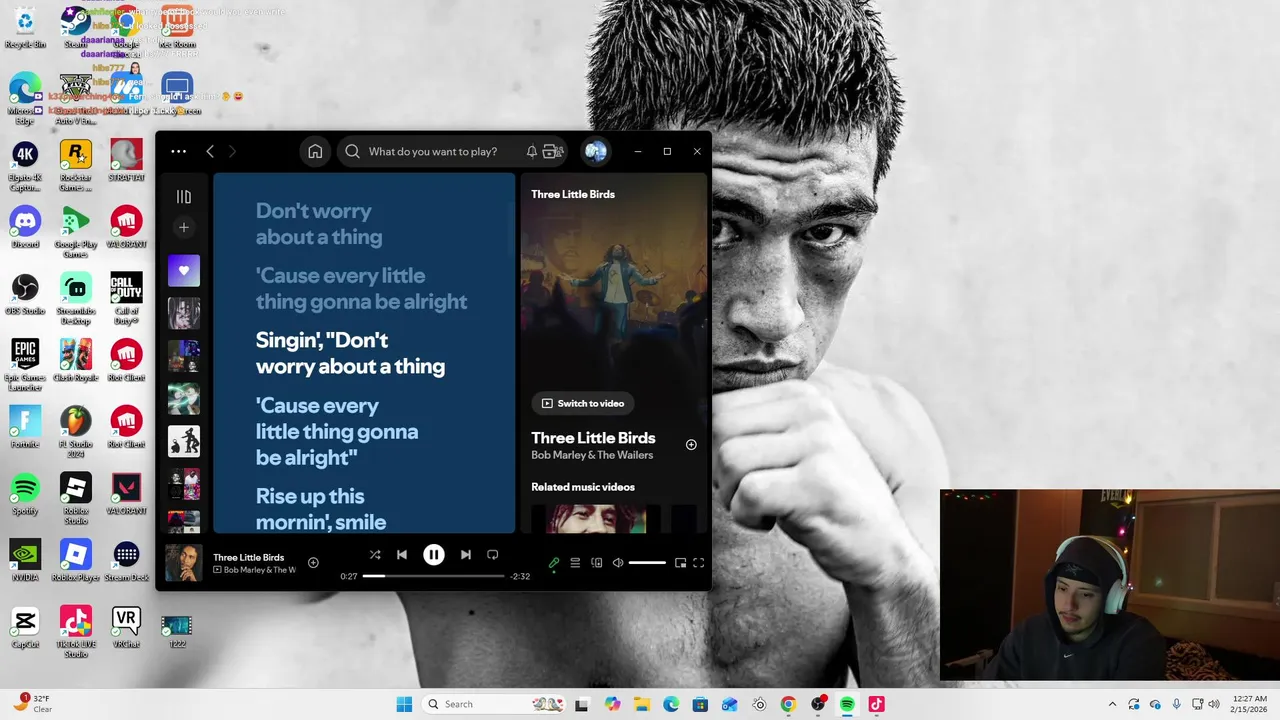The height and width of the screenshot is (720, 1280).
Task: Click the Spotify search magnifier icon
Action: point(352,152)
